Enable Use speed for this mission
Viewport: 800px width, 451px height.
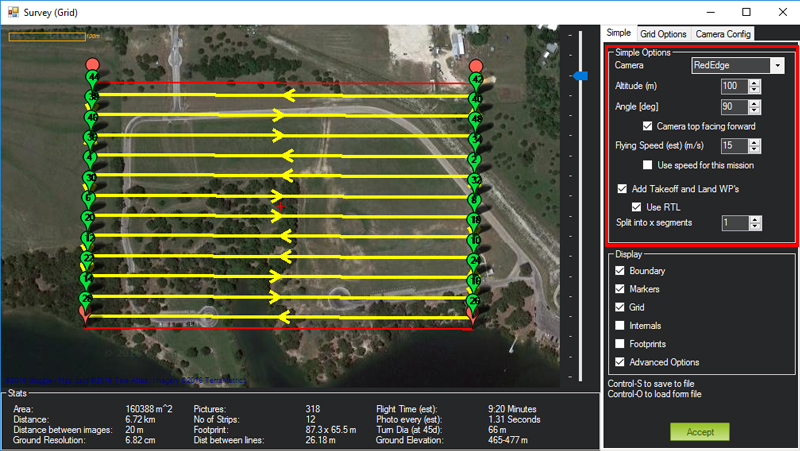coord(649,164)
